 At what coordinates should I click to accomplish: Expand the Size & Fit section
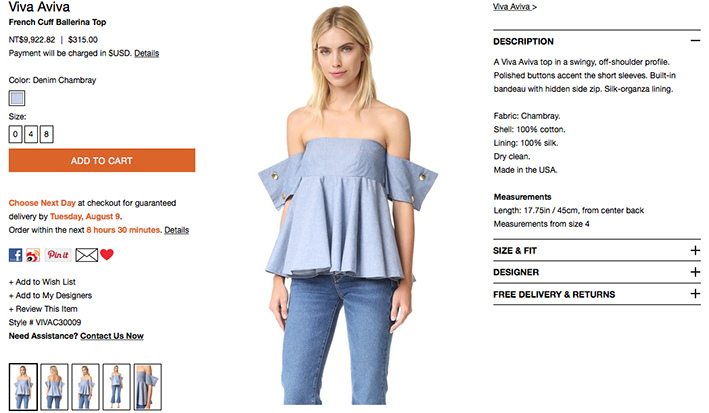695,250
